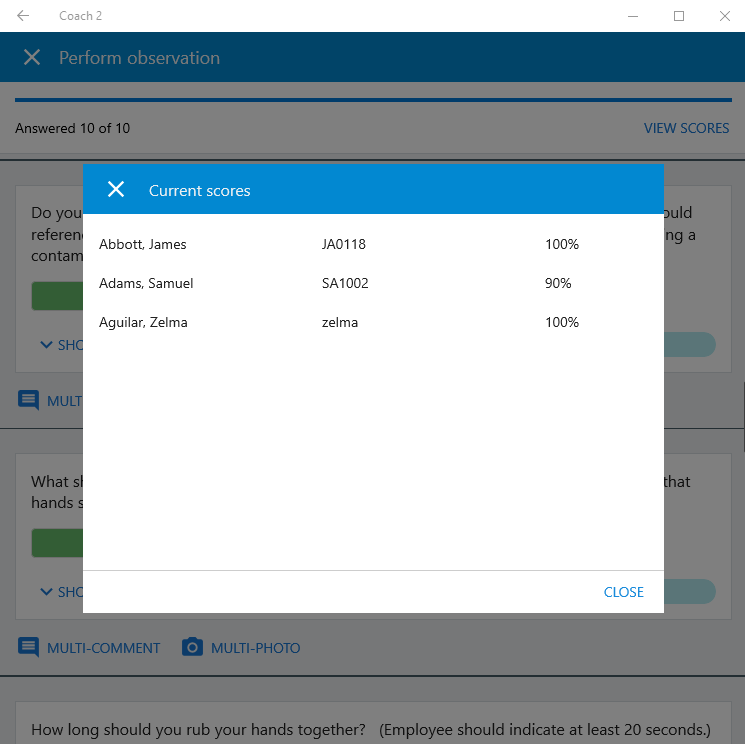Expand the SHOW chevron in the second question card
Screen dimensions: 745x744
[46, 592]
